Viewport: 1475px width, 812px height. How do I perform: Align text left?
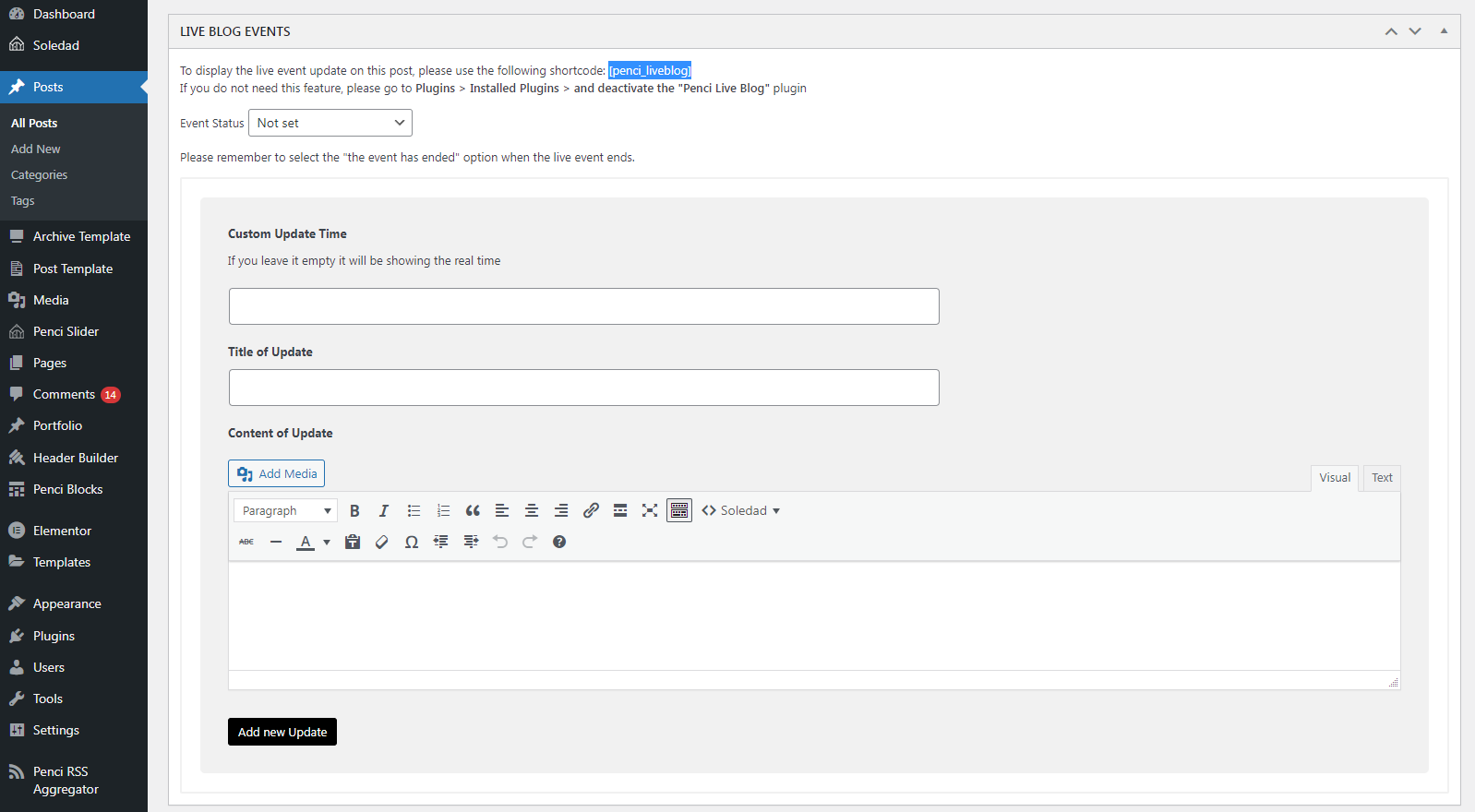coord(502,510)
